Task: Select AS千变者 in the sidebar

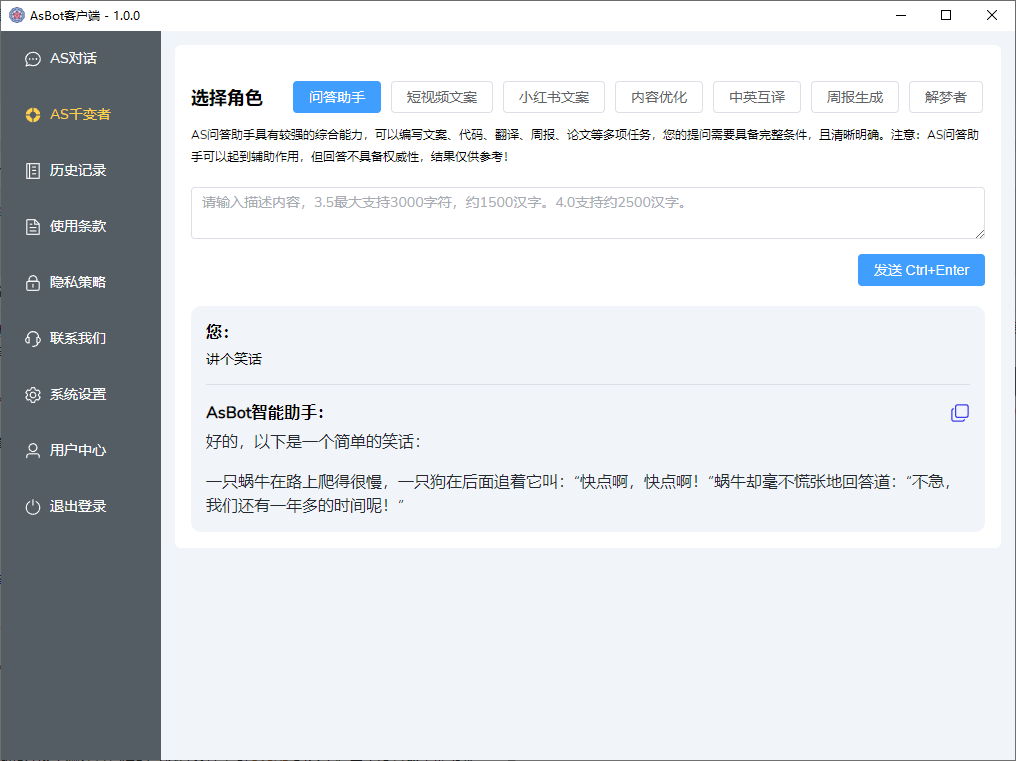Action: (x=80, y=114)
